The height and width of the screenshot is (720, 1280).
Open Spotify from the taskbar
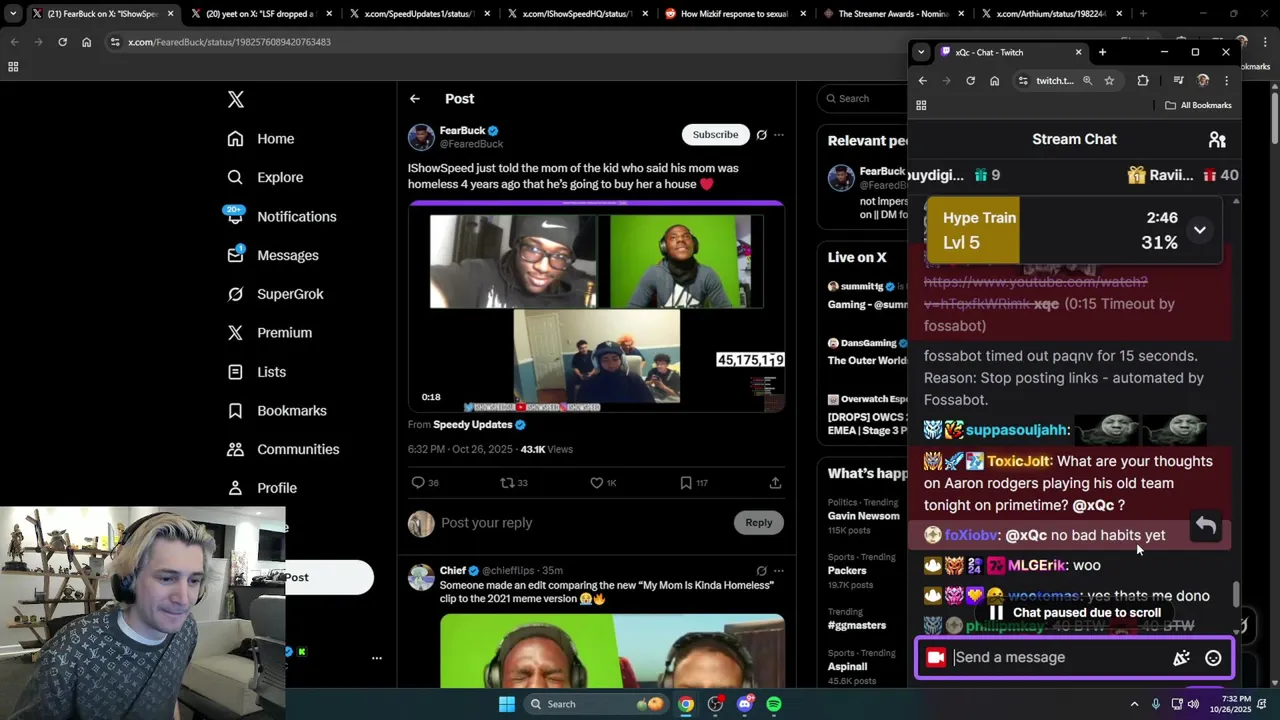click(x=774, y=704)
